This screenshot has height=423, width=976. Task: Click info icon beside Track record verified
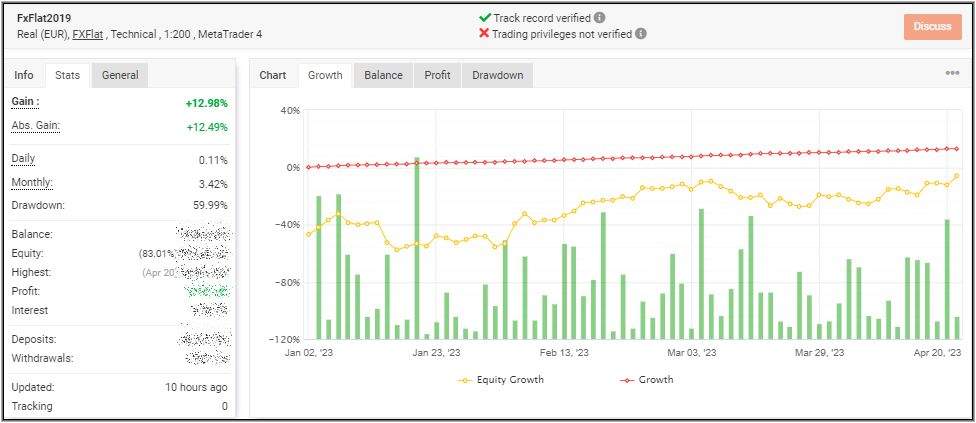(x=600, y=18)
